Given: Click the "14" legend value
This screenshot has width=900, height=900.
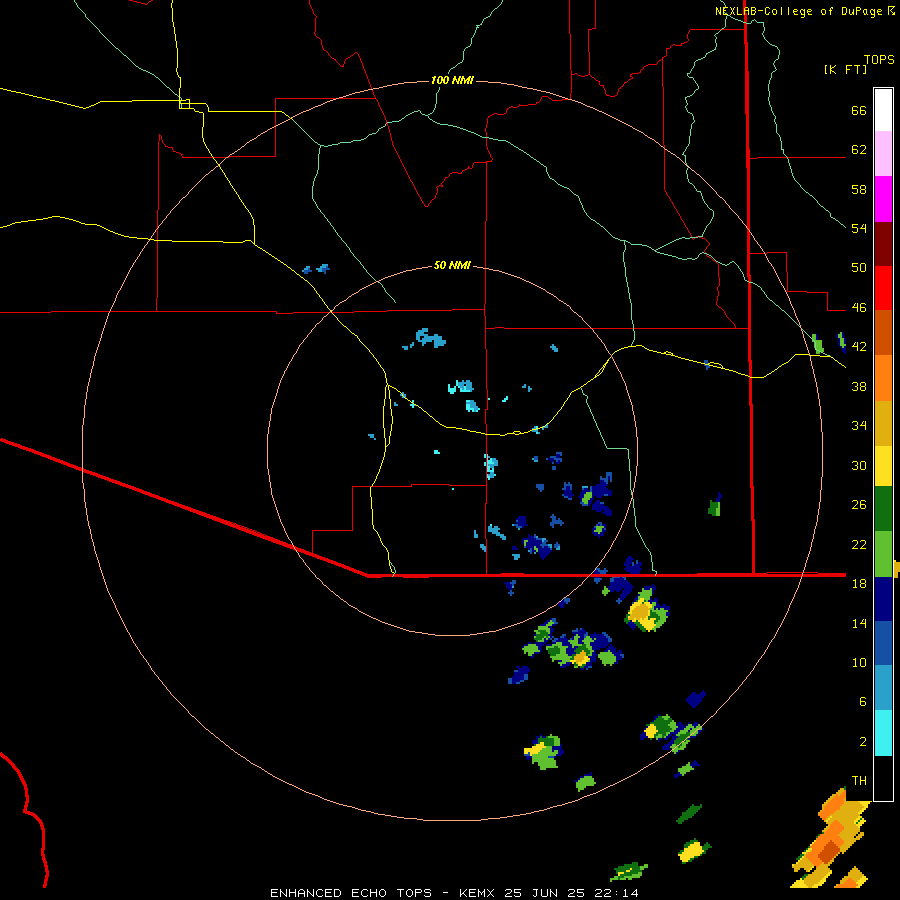Looking at the screenshot, I should [859, 623].
